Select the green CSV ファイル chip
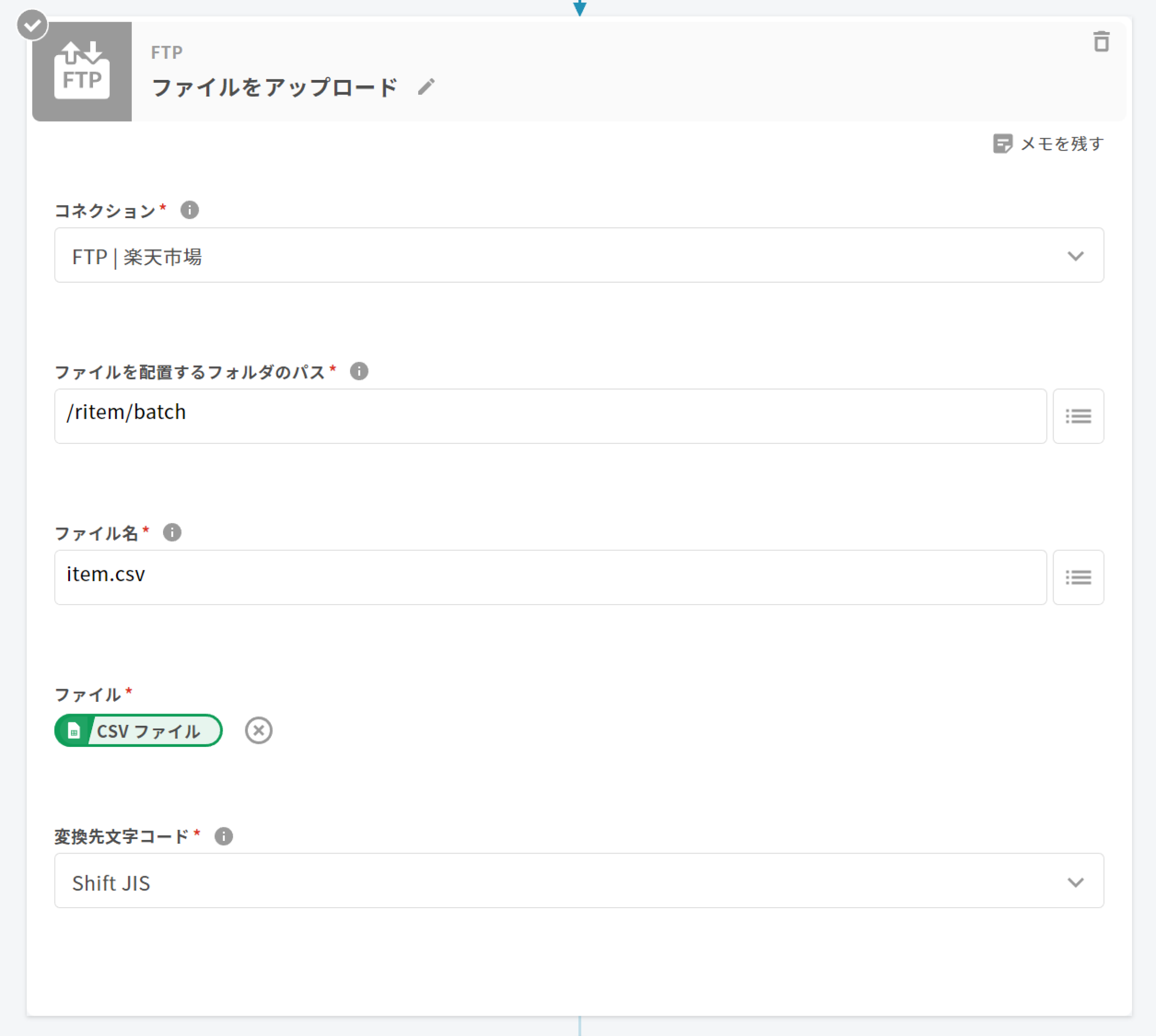Viewport: 1156px width, 1036px height. (138, 730)
